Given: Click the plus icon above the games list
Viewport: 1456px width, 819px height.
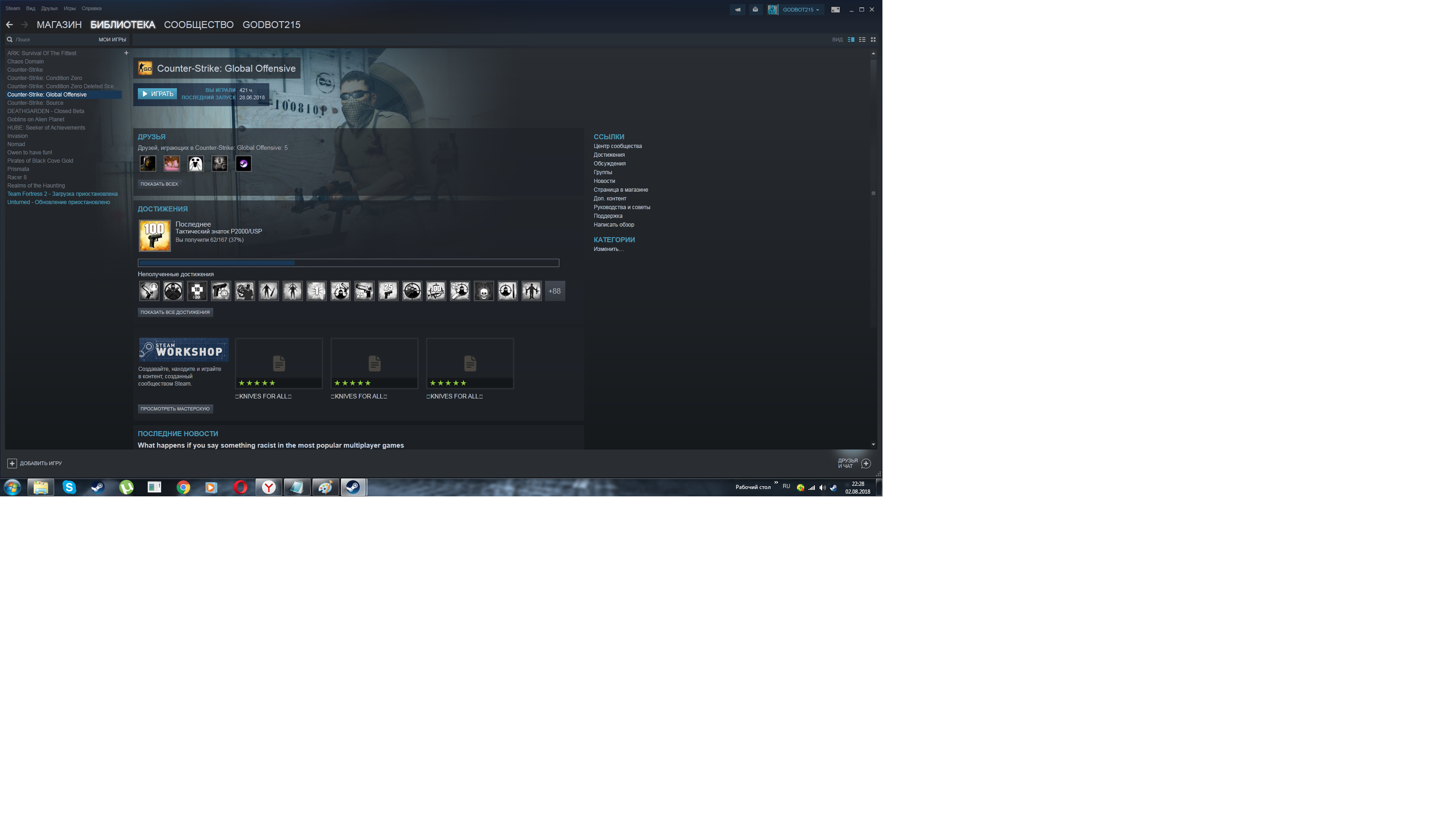Looking at the screenshot, I should coord(126,53).
